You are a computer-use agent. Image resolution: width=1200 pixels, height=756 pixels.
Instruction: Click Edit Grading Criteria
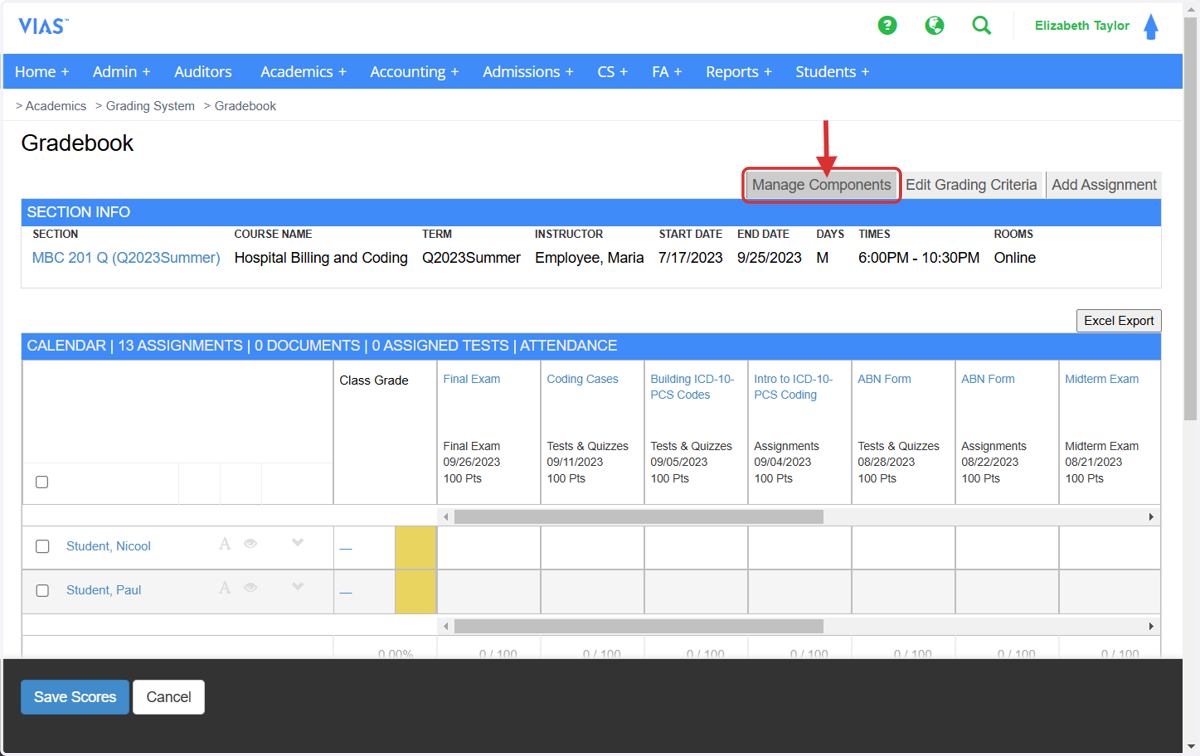(x=971, y=185)
